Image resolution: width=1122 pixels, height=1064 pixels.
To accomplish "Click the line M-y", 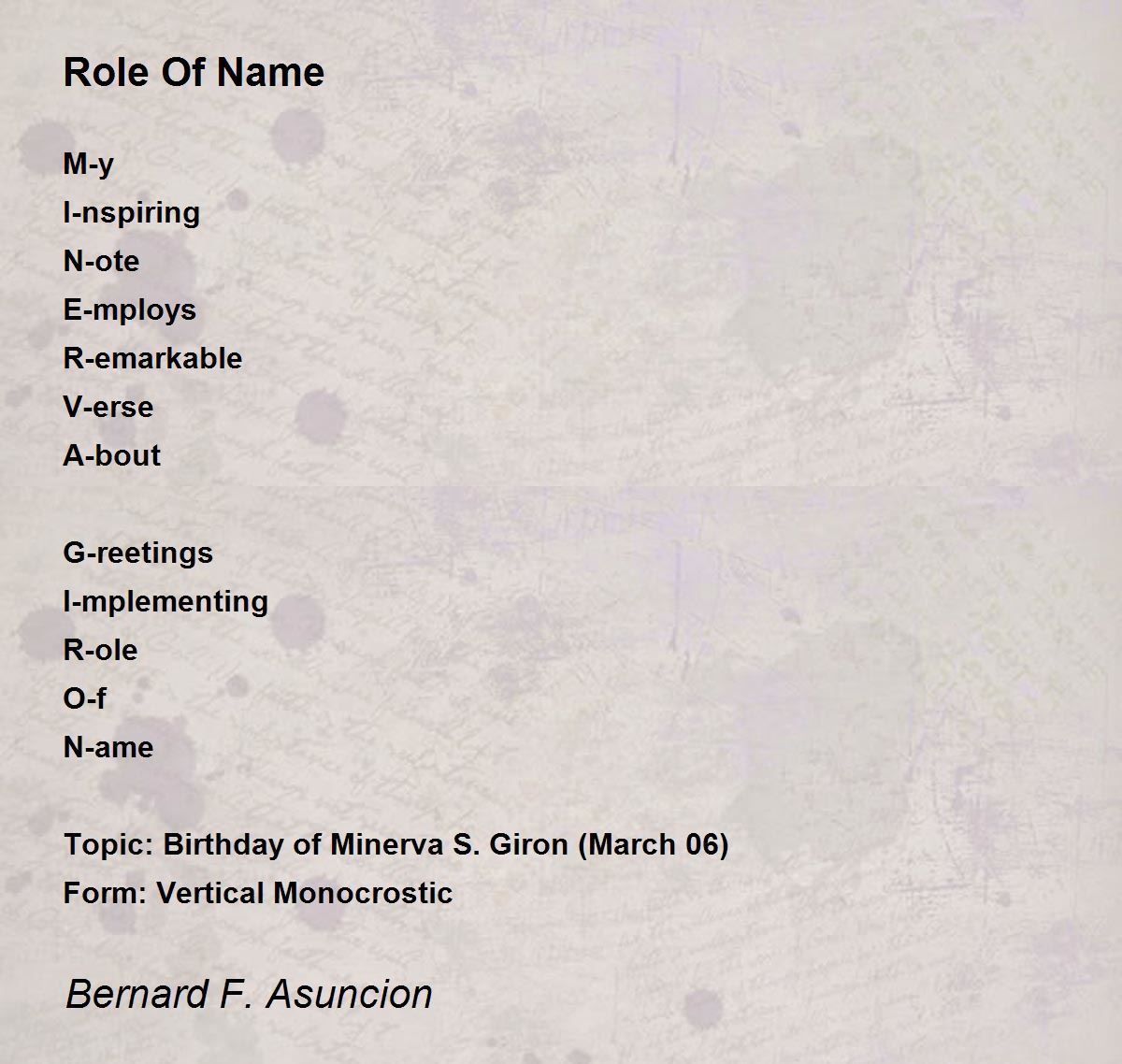I will 89,165.
